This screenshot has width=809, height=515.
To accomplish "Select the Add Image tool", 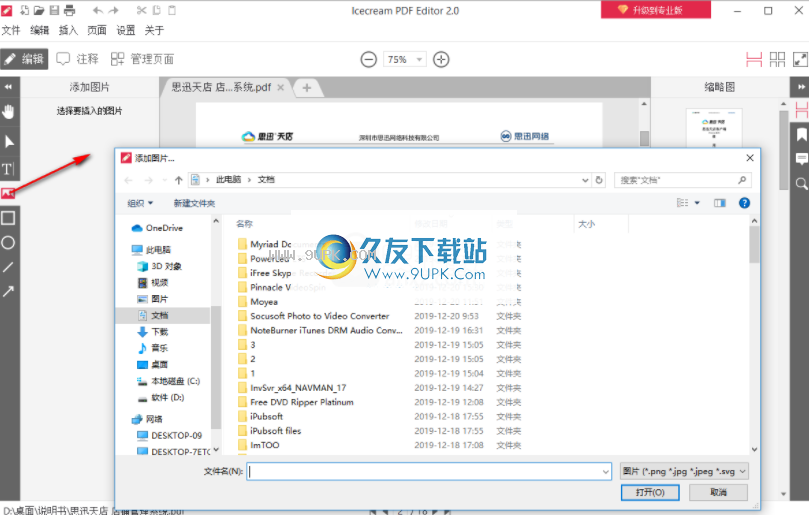I will click(x=8, y=194).
